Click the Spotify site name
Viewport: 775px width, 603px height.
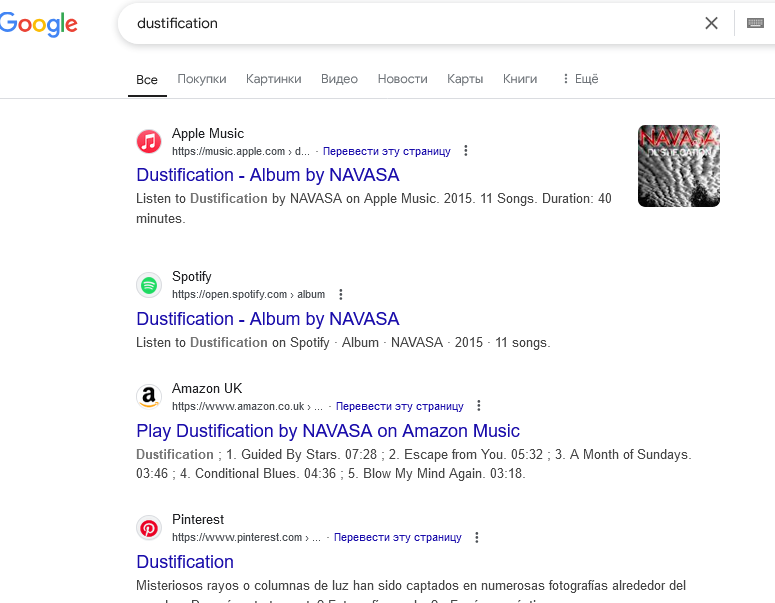[x=191, y=276]
